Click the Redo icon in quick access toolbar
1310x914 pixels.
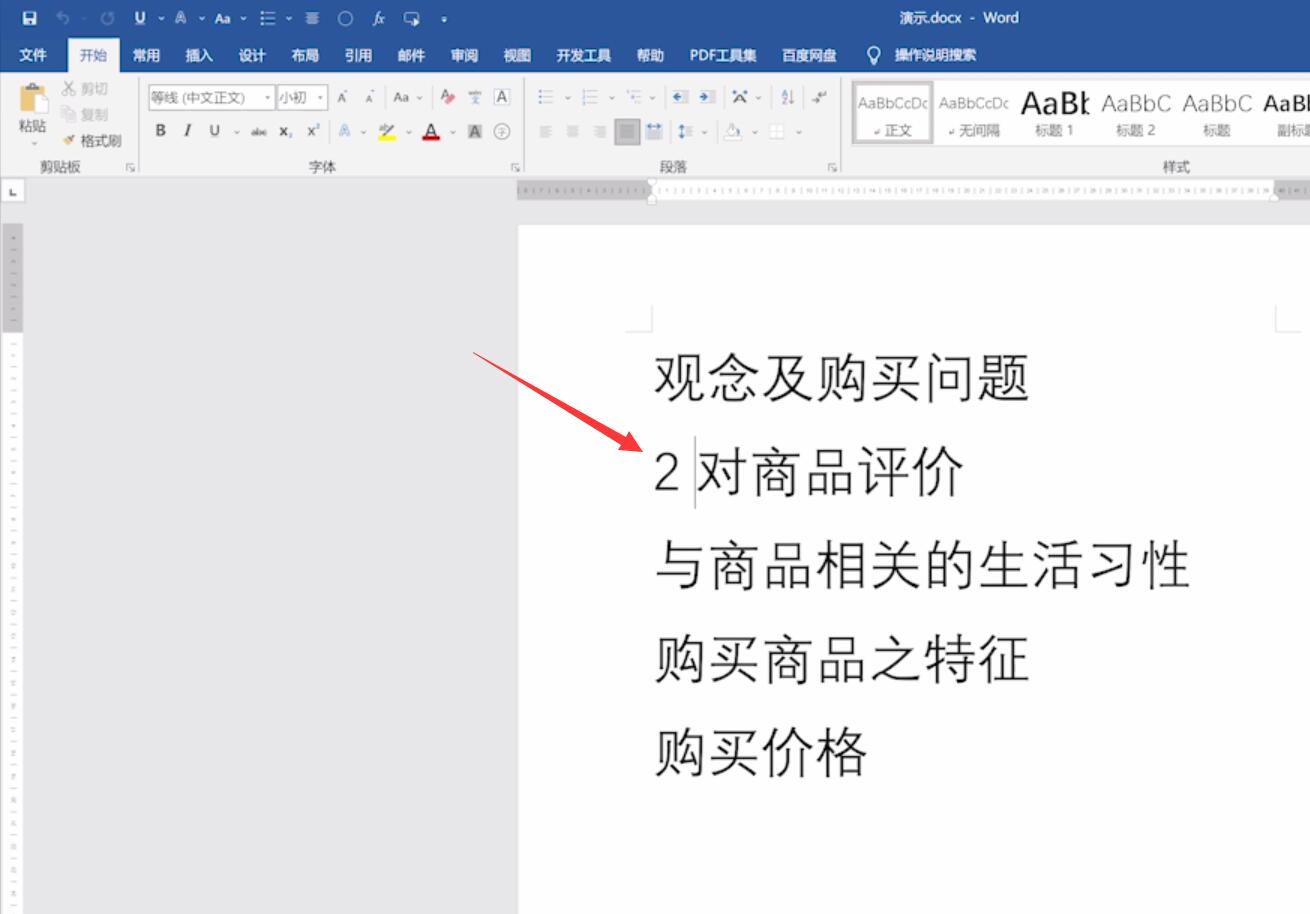107,18
